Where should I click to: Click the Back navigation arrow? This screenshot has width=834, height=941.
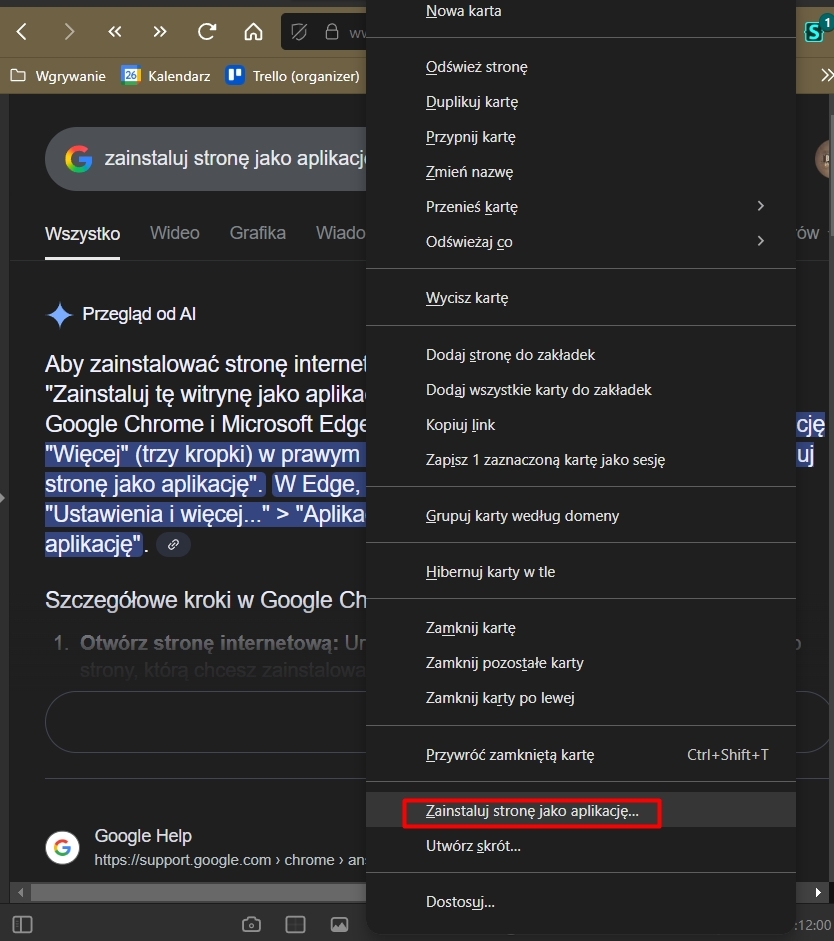pyautogui.click(x=22, y=32)
